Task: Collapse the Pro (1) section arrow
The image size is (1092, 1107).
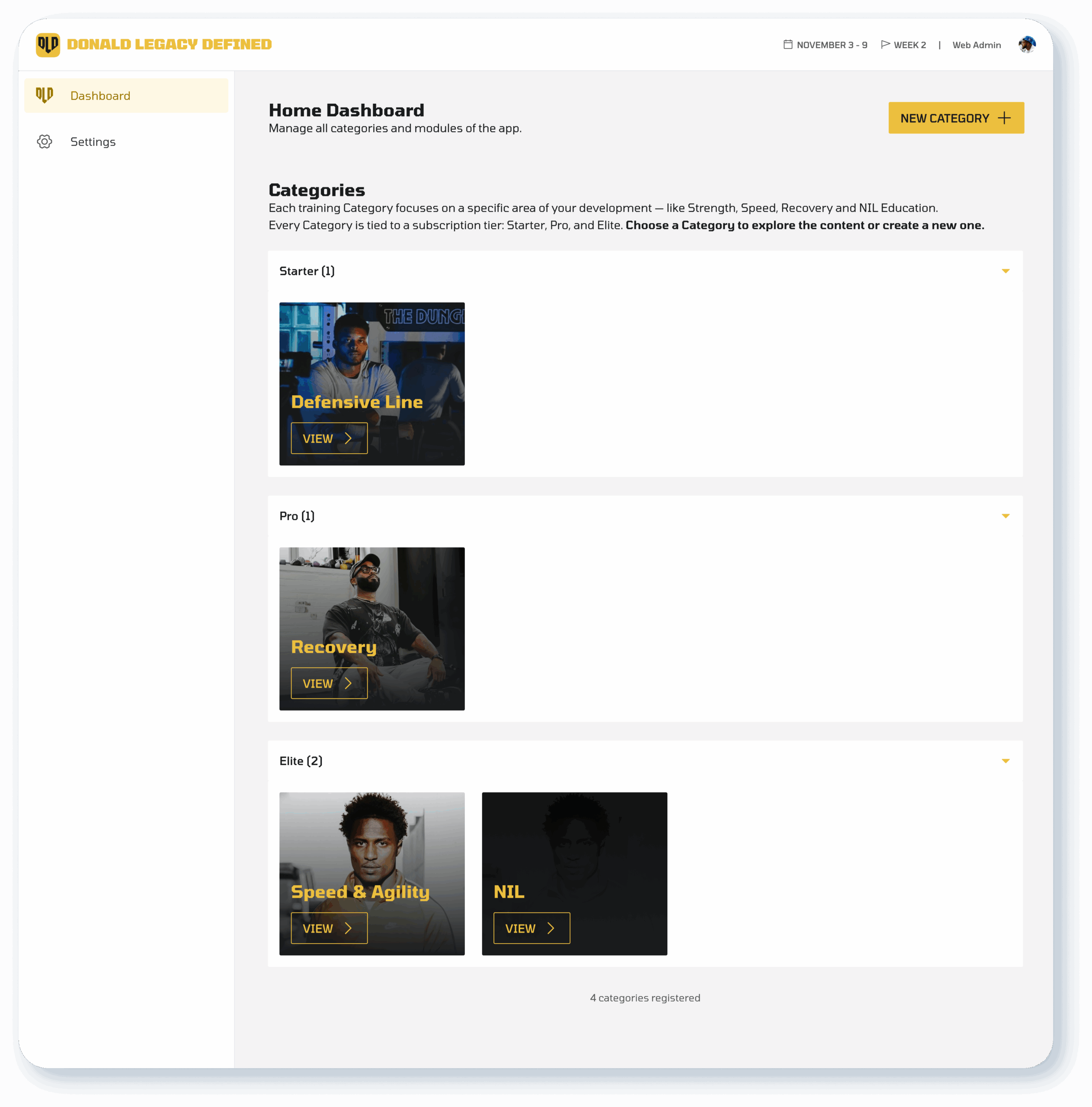Action: [1006, 516]
